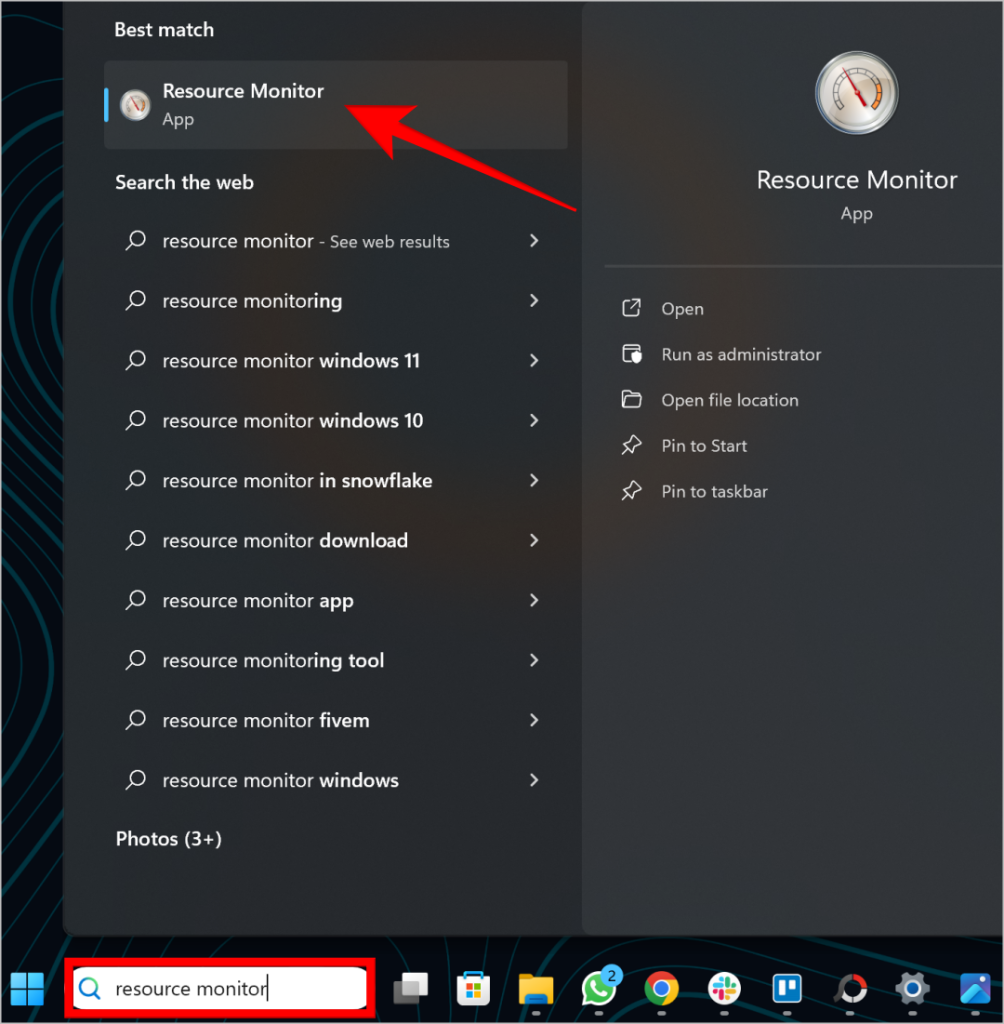This screenshot has height=1024, width=1004.
Task: Select 'resource monitor in snowflake' suggestion
Action: (x=335, y=481)
